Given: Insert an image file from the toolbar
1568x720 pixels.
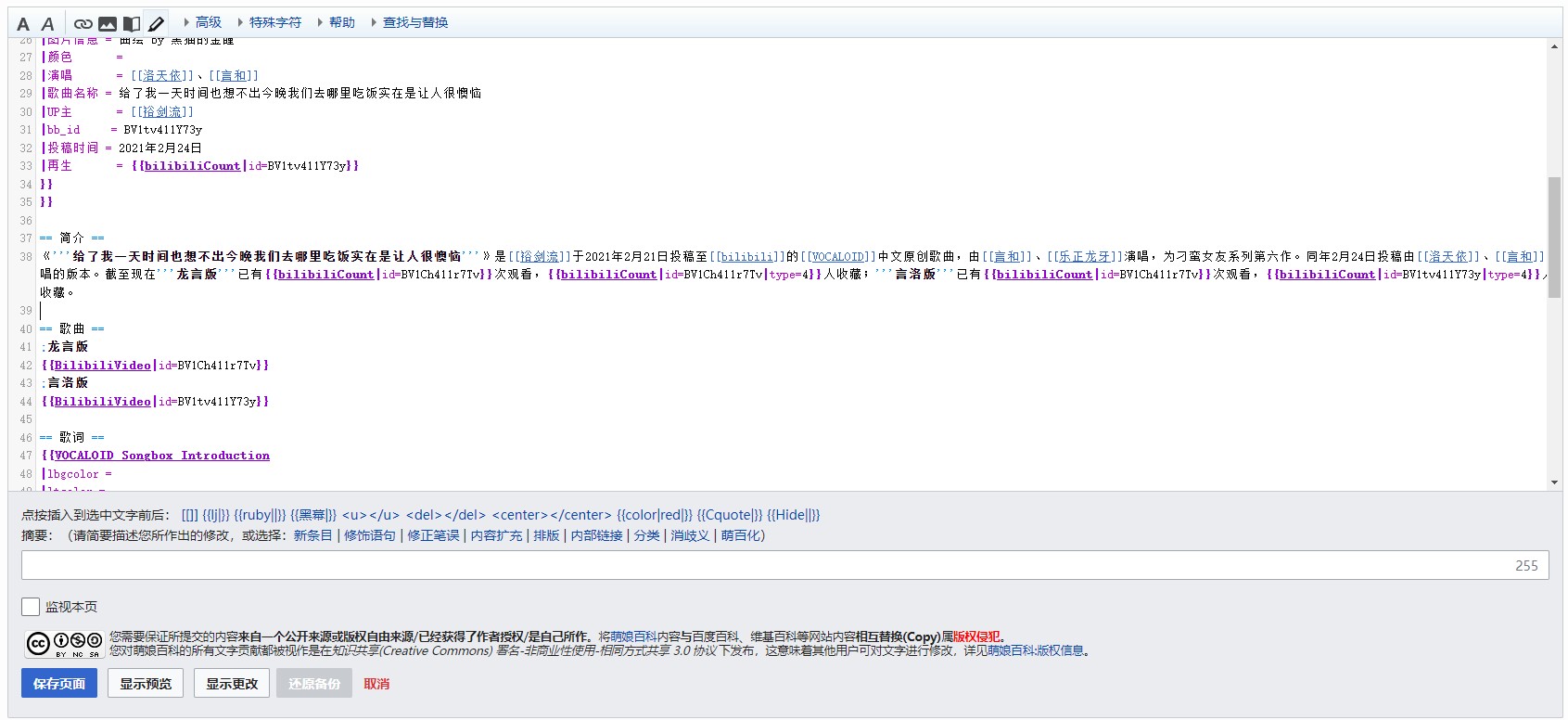Looking at the screenshot, I should click(108, 24).
